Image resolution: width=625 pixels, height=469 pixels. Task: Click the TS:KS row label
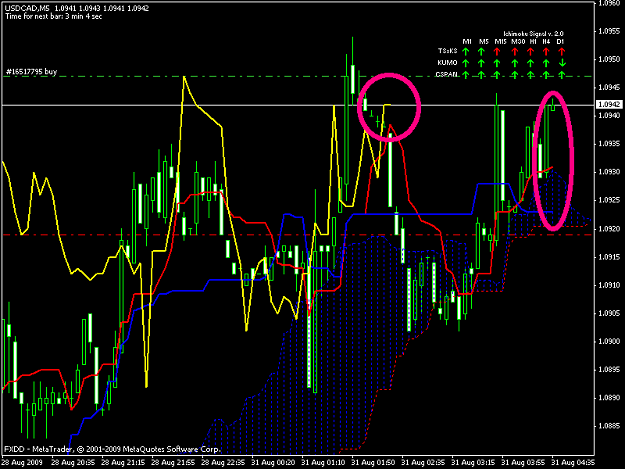coord(448,51)
